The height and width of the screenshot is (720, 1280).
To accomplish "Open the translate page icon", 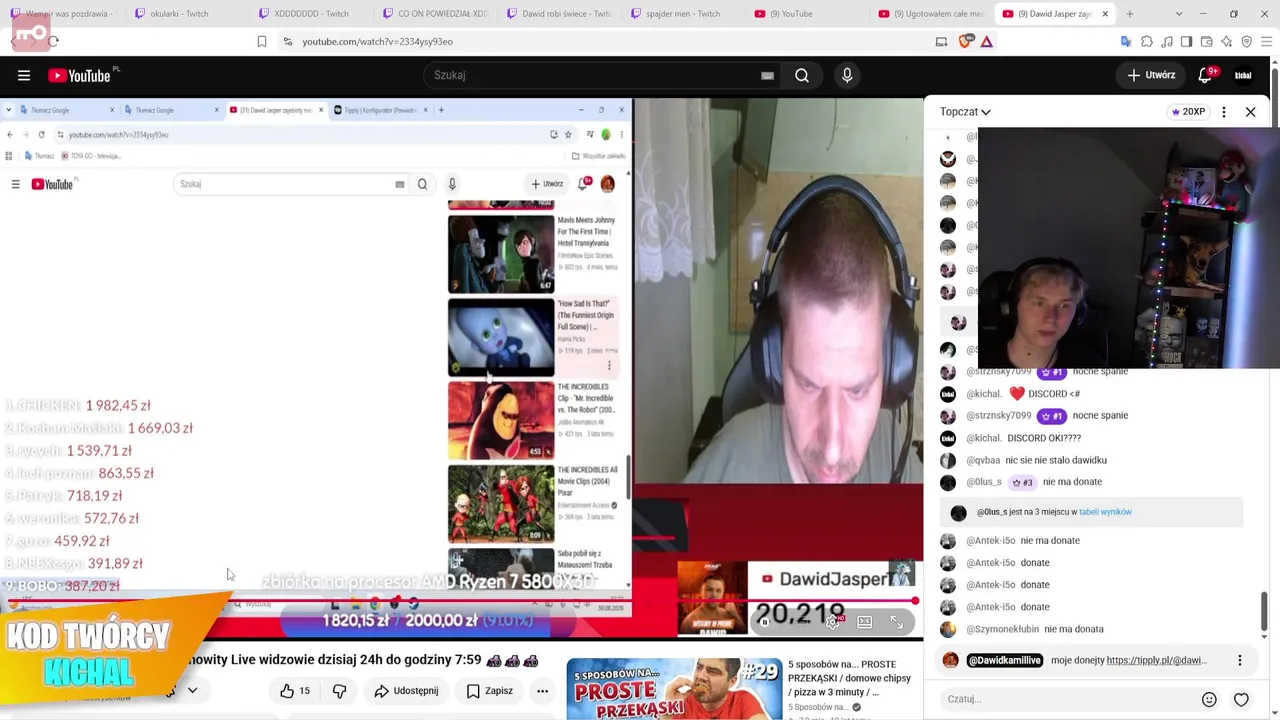I will (1126, 41).
